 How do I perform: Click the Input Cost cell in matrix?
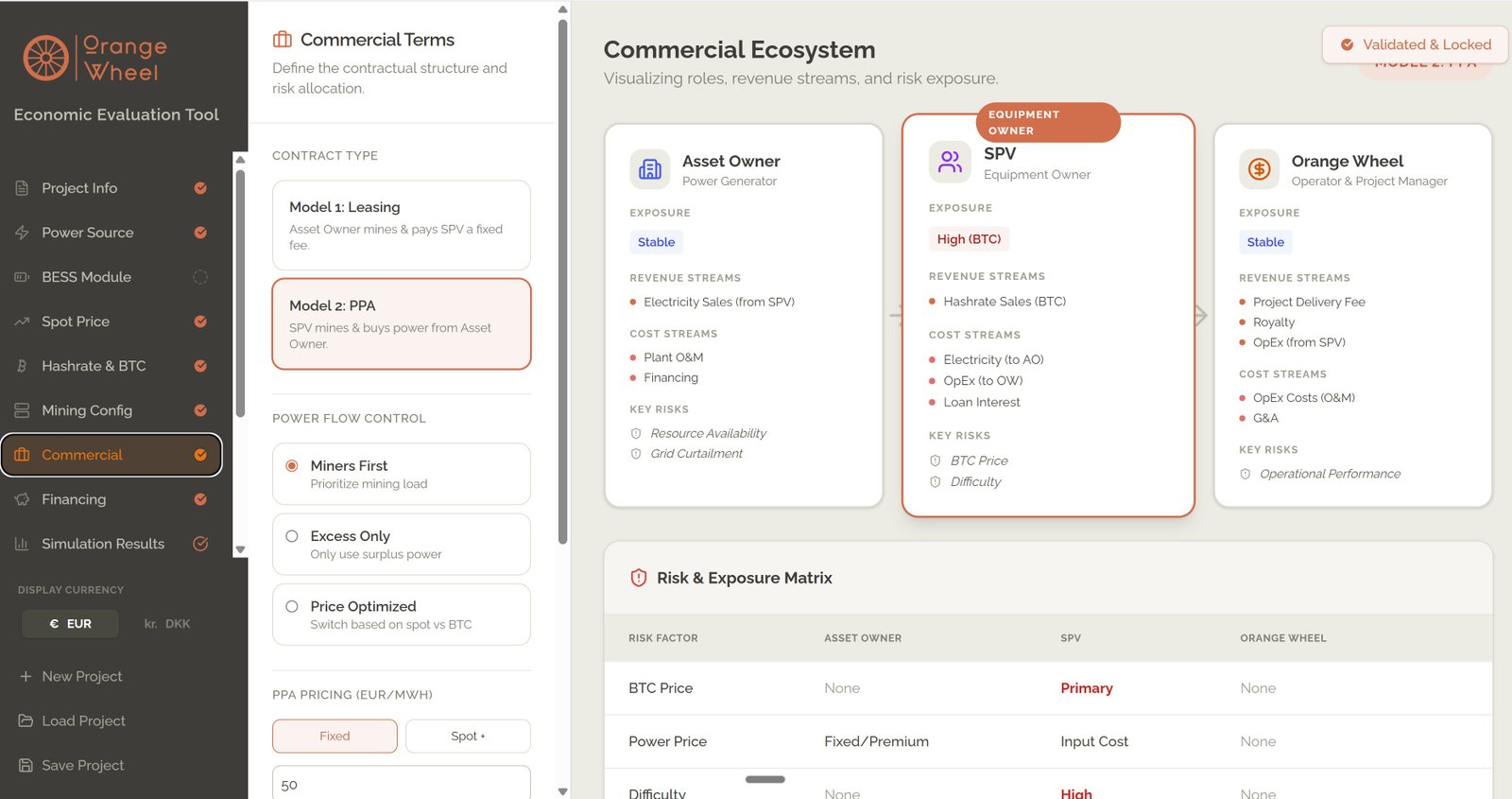point(1094,741)
